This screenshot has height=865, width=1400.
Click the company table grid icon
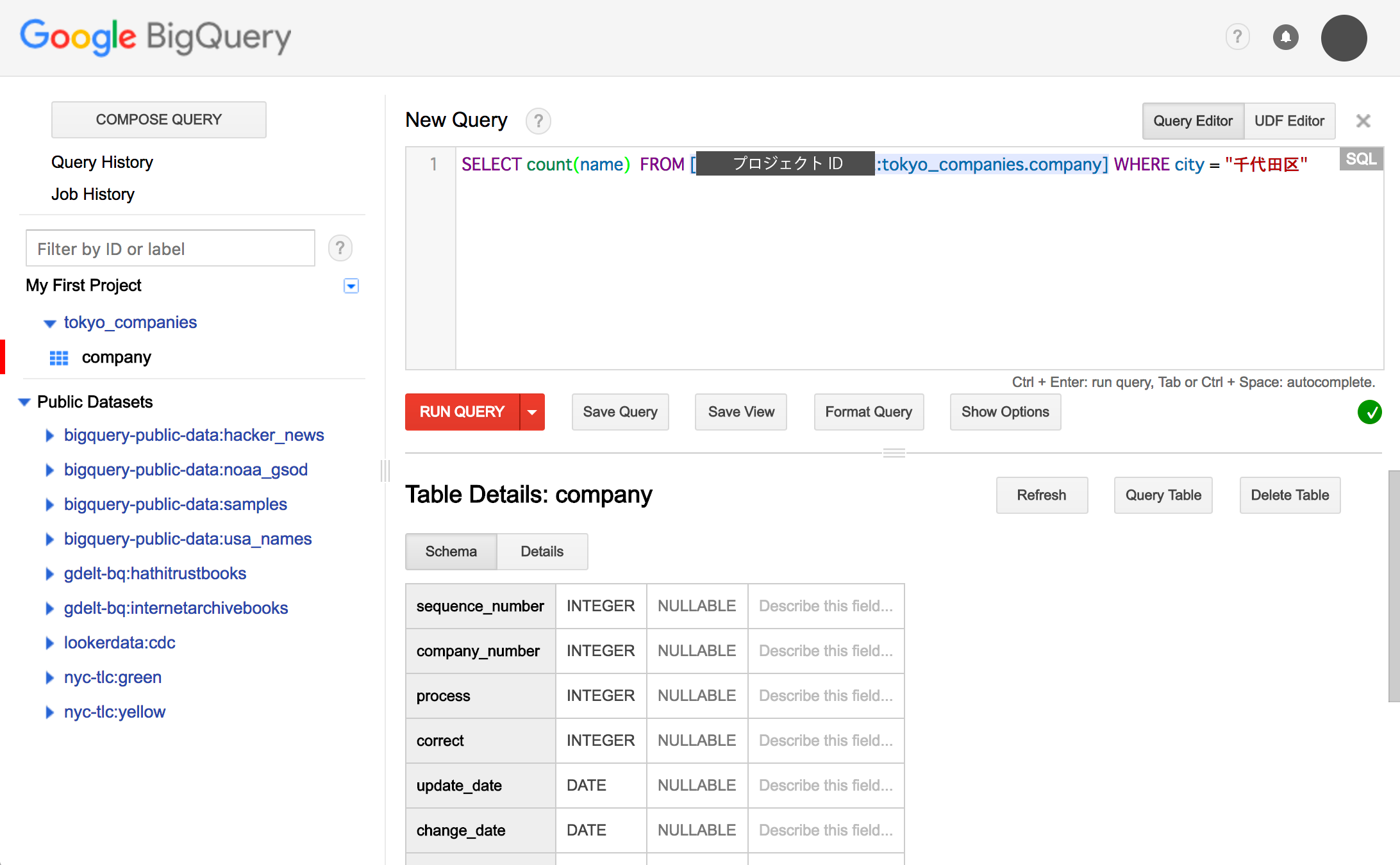tap(59, 358)
